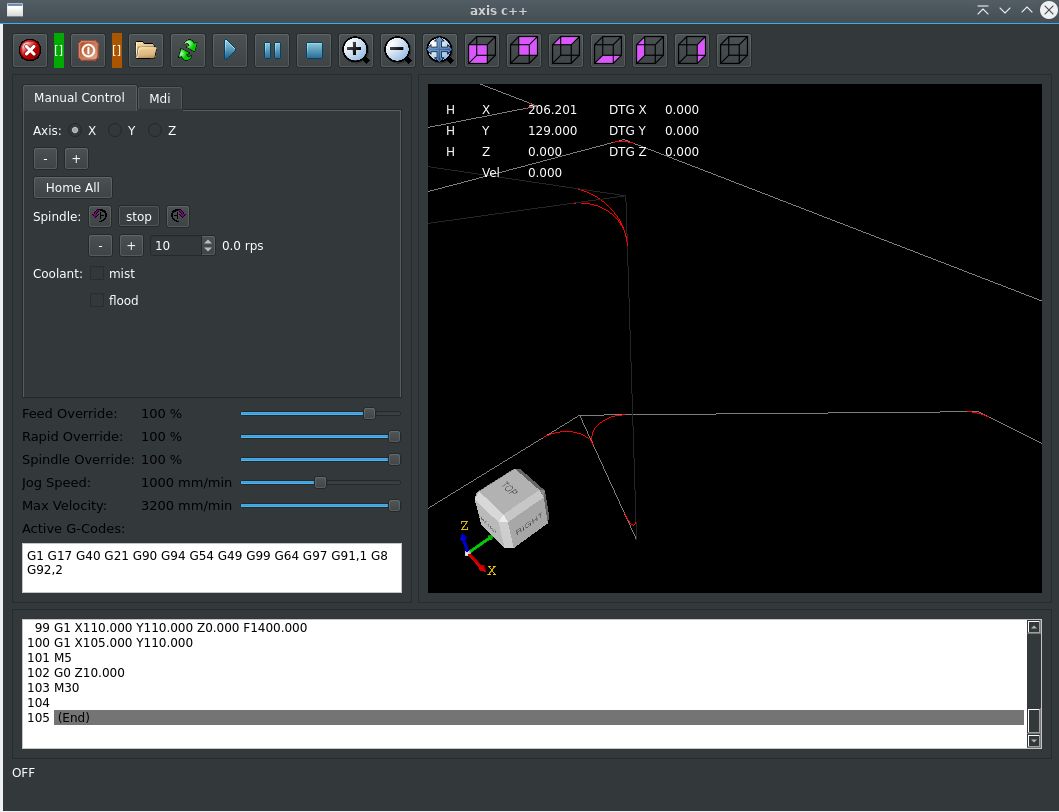Click the keep-above icon in the title bar
The height and width of the screenshot is (812, 1059).
(983, 10)
